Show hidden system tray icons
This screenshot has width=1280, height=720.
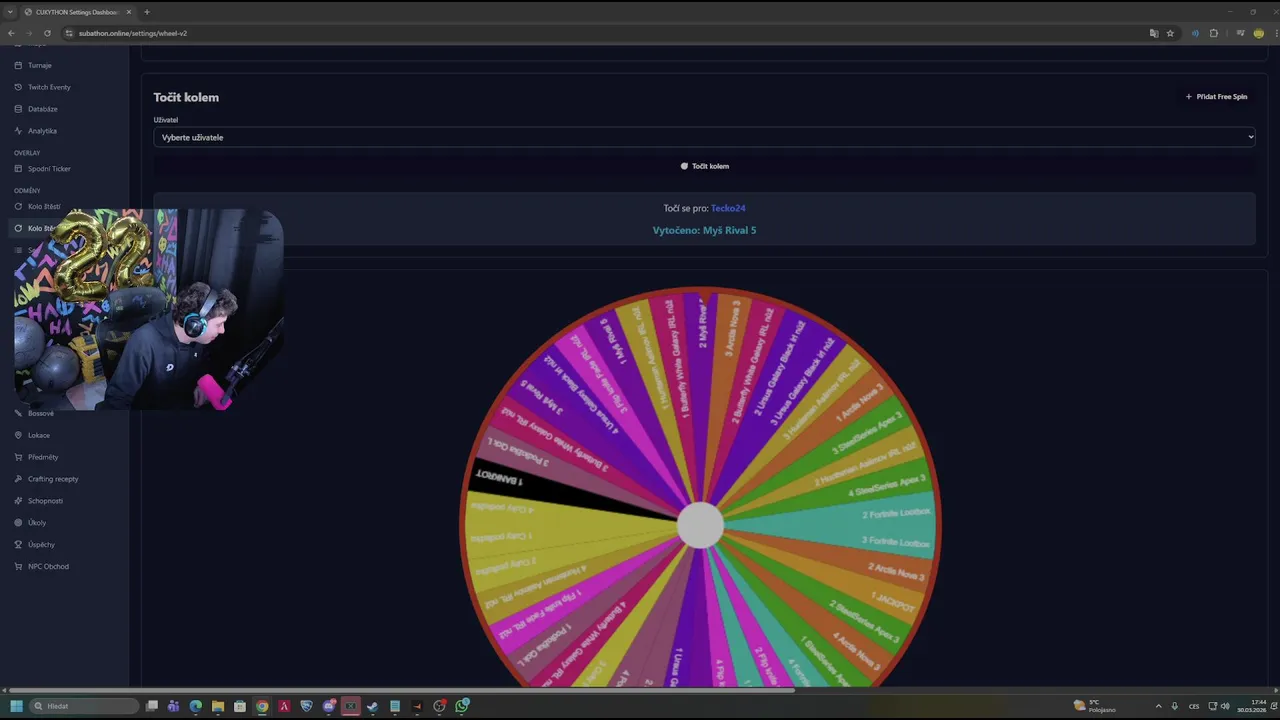[1159, 706]
